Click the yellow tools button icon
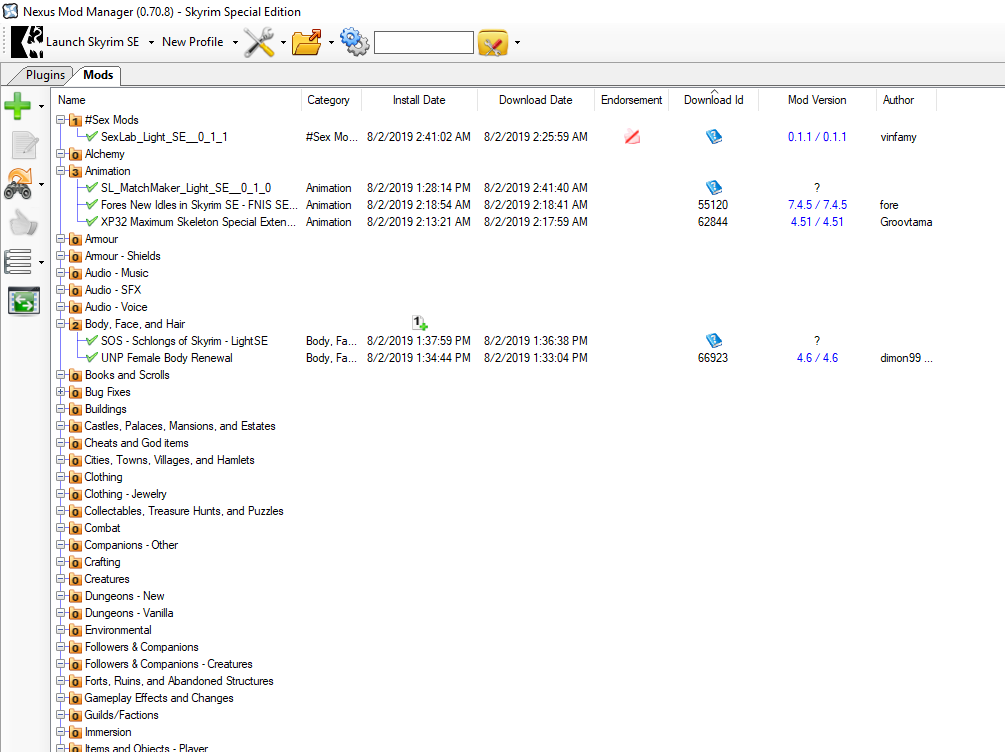The image size is (1005, 752). tap(493, 43)
